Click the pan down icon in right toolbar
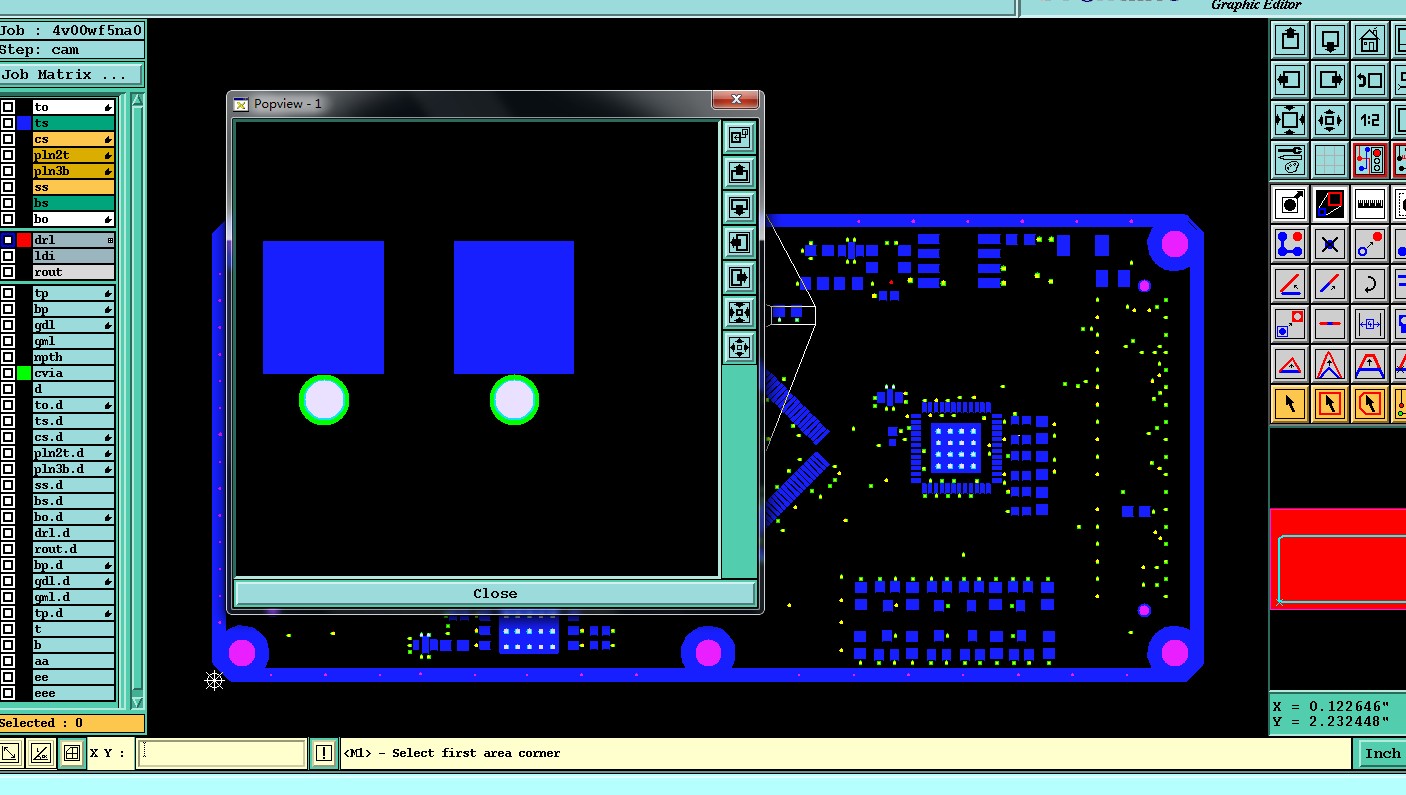The image size is (1406, 795). click(1330, 40)
